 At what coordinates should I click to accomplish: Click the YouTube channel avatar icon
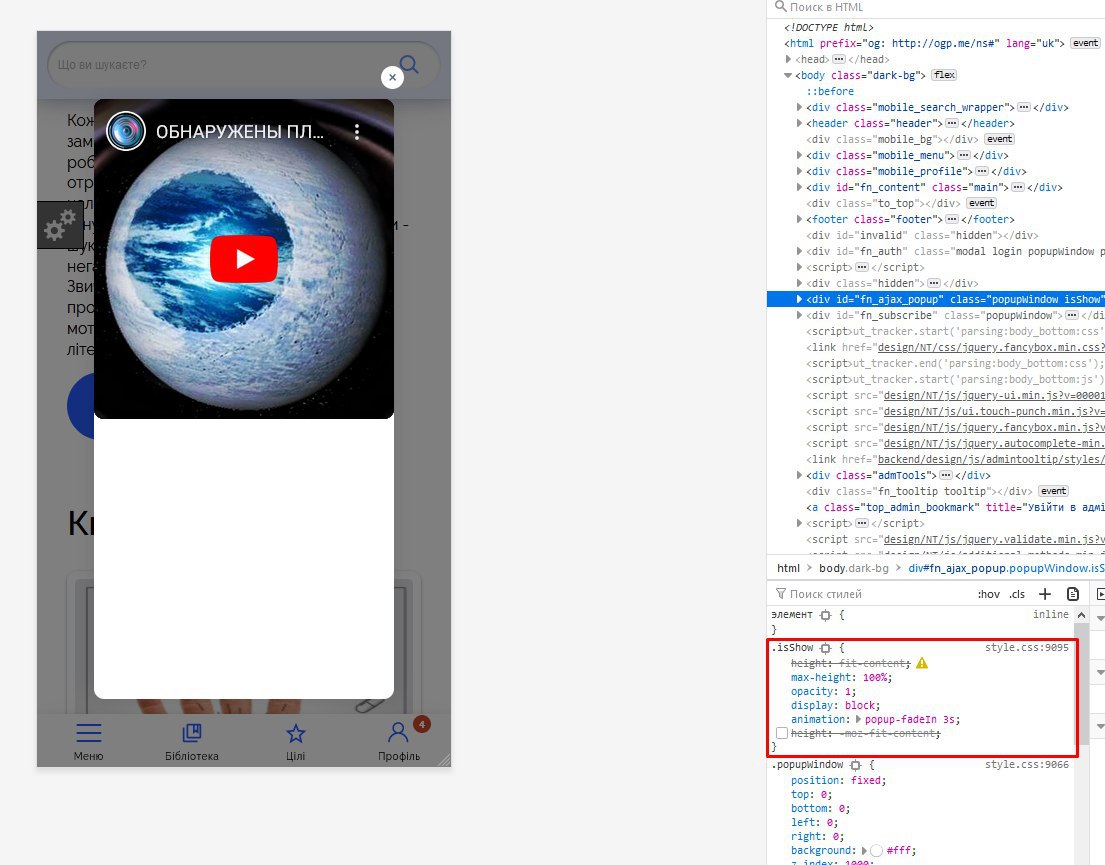click(x=126, y=131)
